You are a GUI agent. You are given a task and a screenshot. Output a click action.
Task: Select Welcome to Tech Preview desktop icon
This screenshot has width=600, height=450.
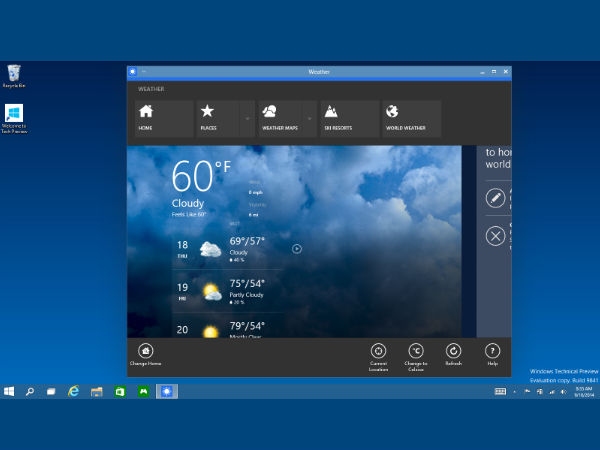pos(14,119)
